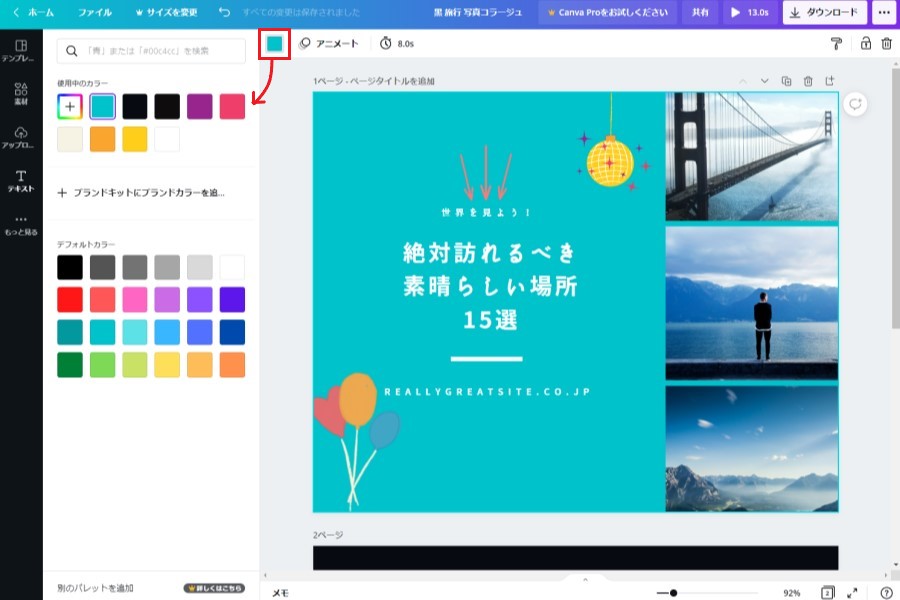Screen dimensions: 900x600
Task: Expand the bottom panel handle chevron
Action: click(585, 579)
